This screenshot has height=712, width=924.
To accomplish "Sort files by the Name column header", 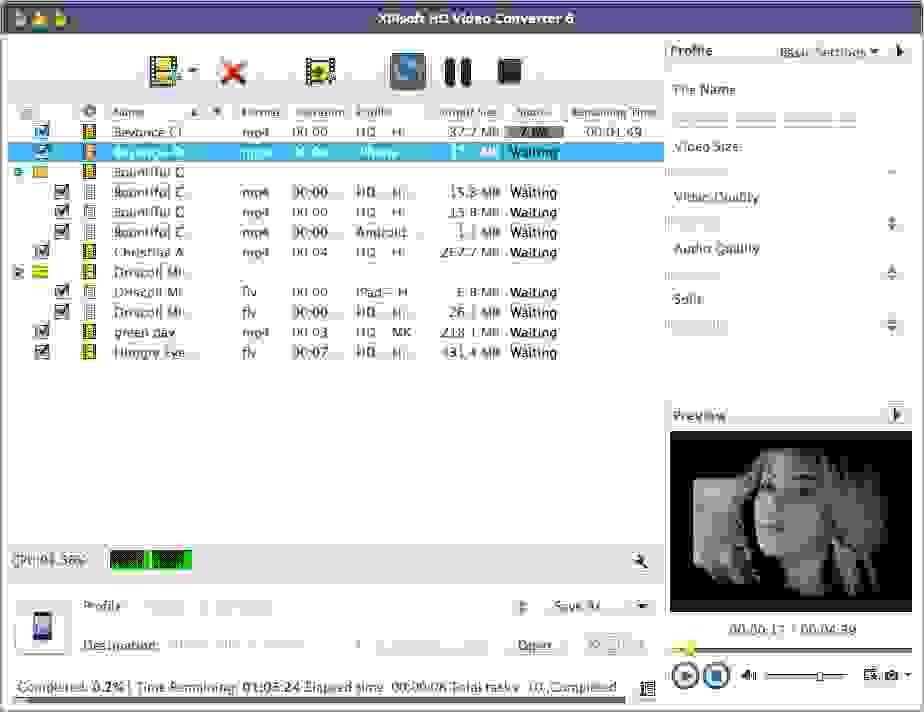I will [130, 112].
